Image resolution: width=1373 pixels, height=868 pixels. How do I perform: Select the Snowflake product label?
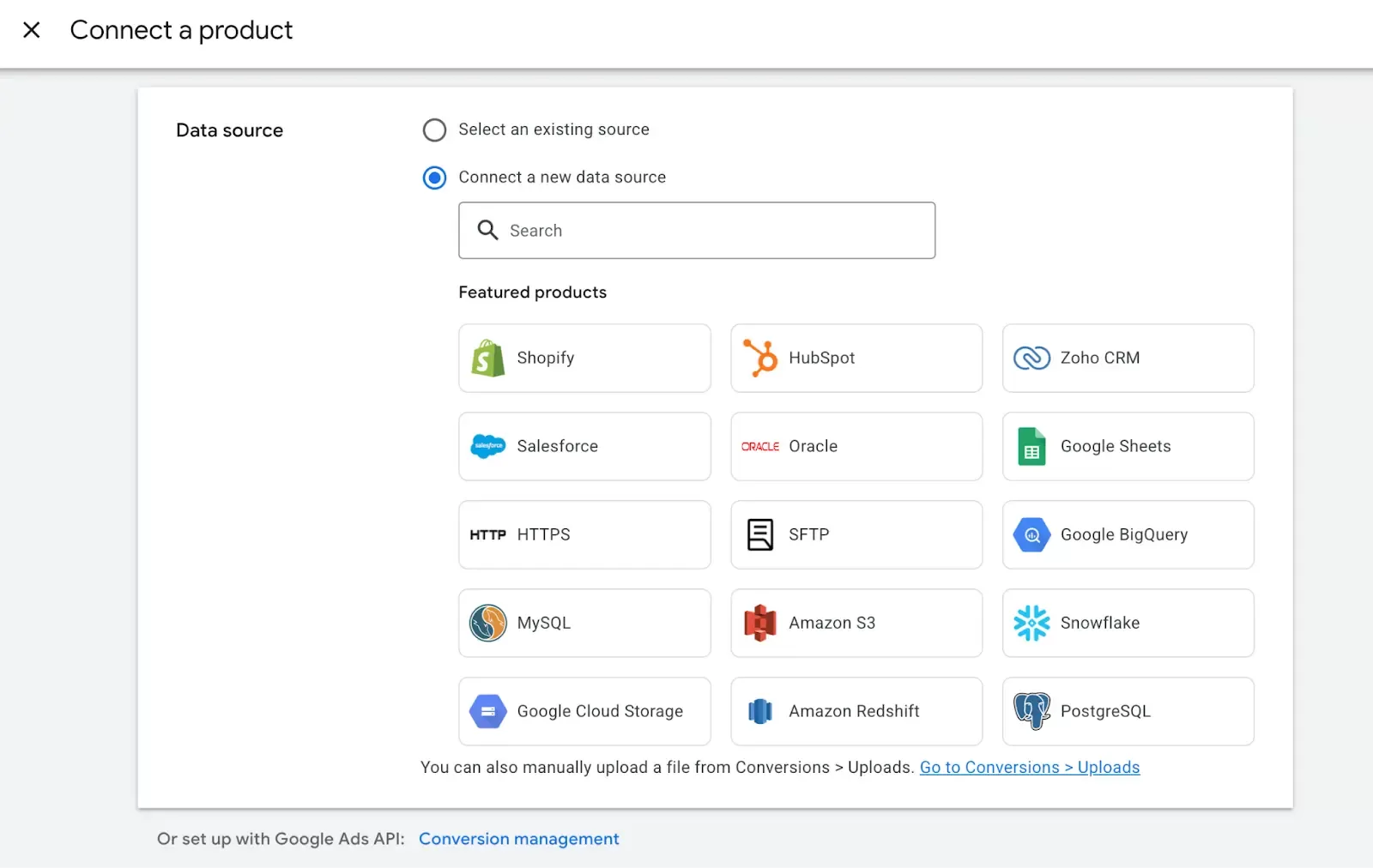[1100, 623]
